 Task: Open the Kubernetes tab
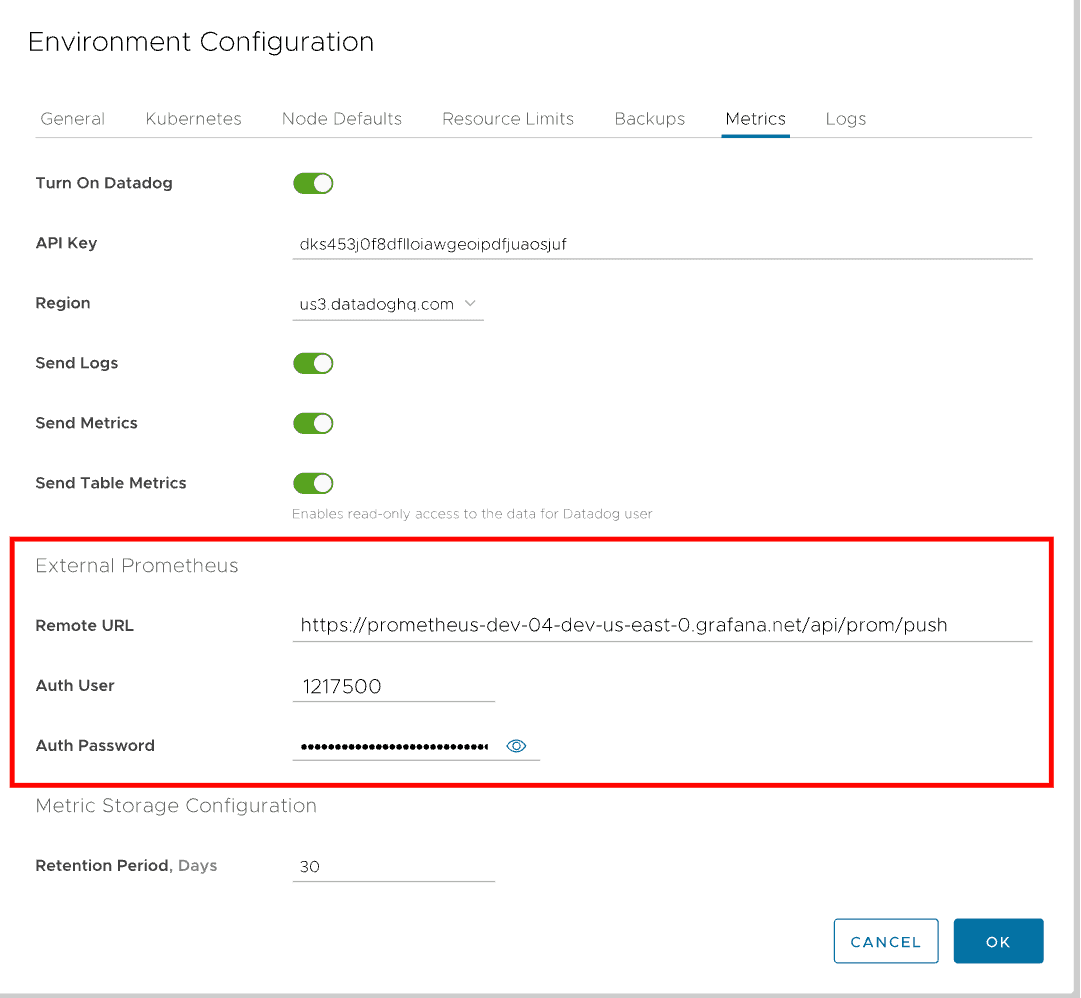coord(193,118)
